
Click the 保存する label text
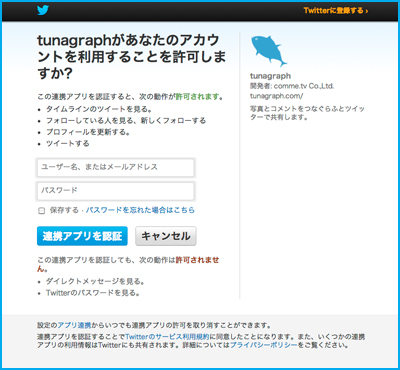click(x=64, y=210)
